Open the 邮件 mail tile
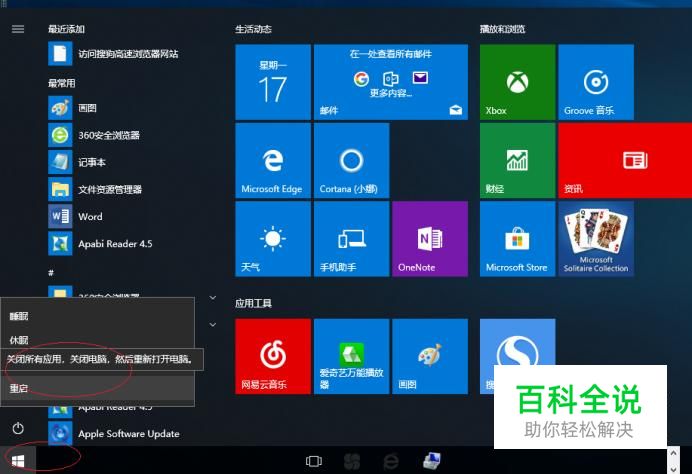692x474 pixels. [x=391, y=82]
